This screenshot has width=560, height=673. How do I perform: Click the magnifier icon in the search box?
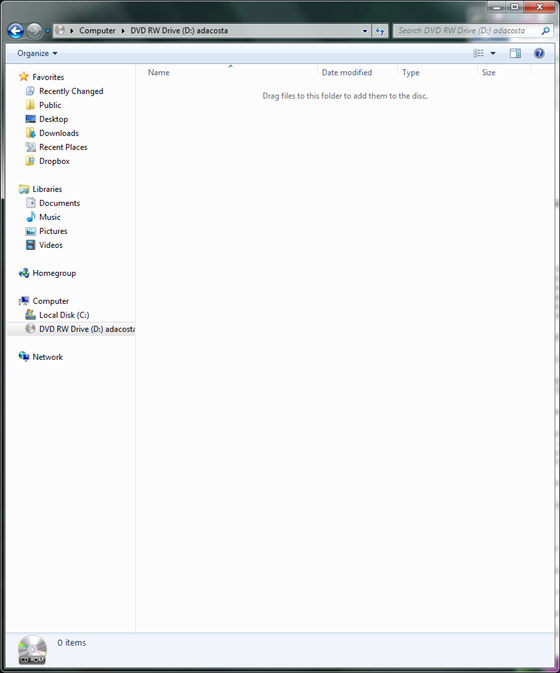click(545, 31)
